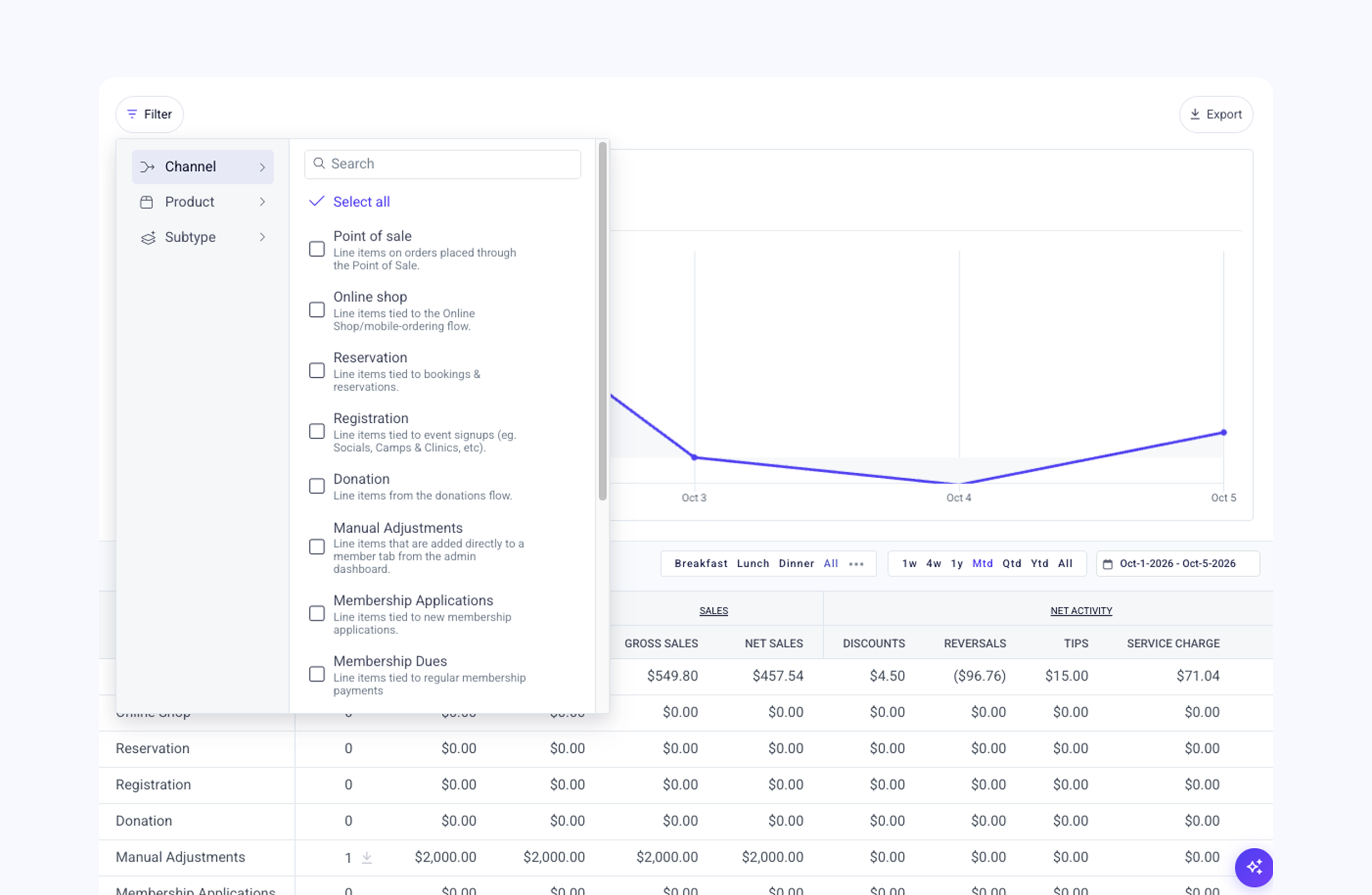Click the Channel arrow icon

tap(148, 167)
